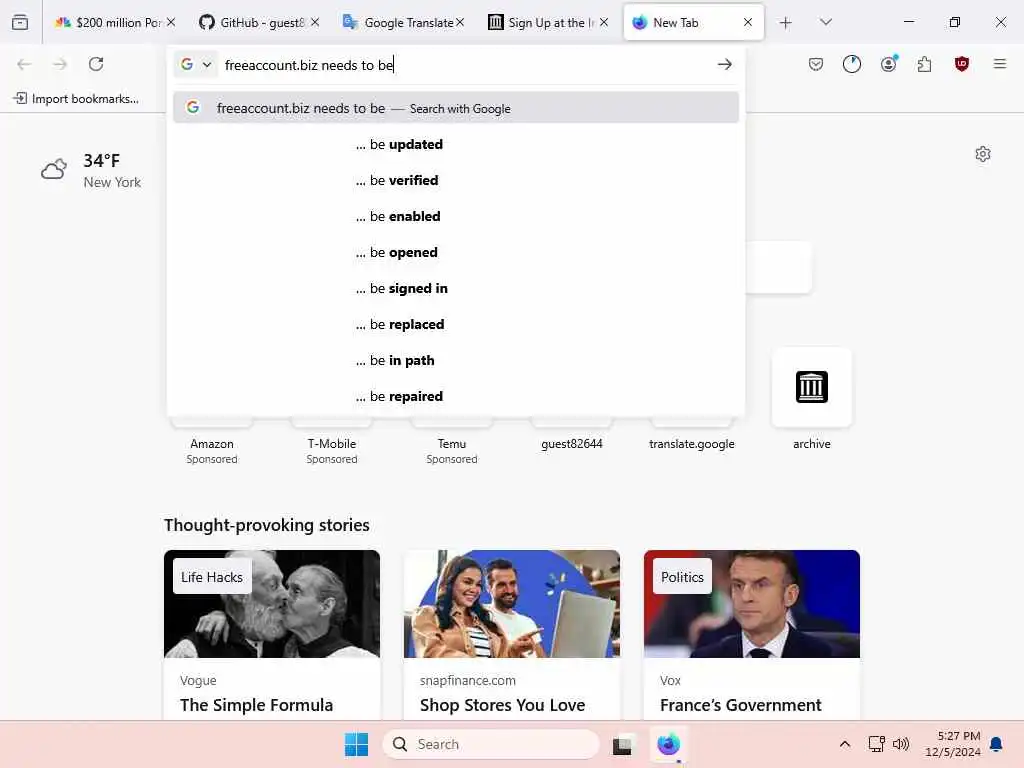The image size is (1024, 768).
Task: Pick the 'be replaced' suggestion
Action: coord(456,324)
